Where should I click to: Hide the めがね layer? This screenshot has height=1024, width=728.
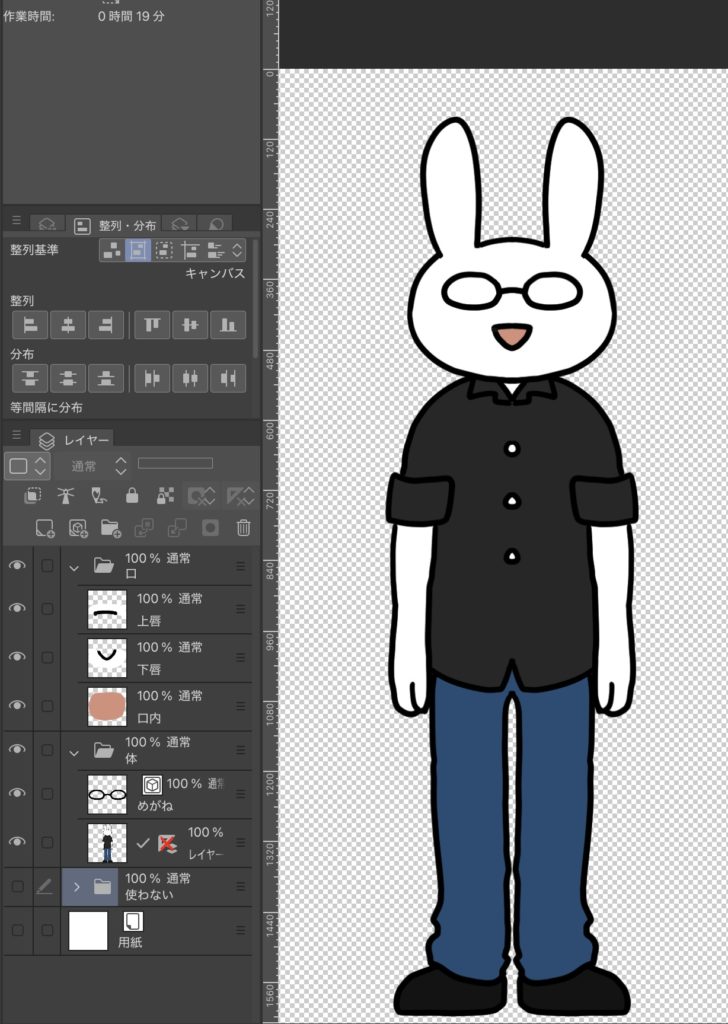[17, 793]
